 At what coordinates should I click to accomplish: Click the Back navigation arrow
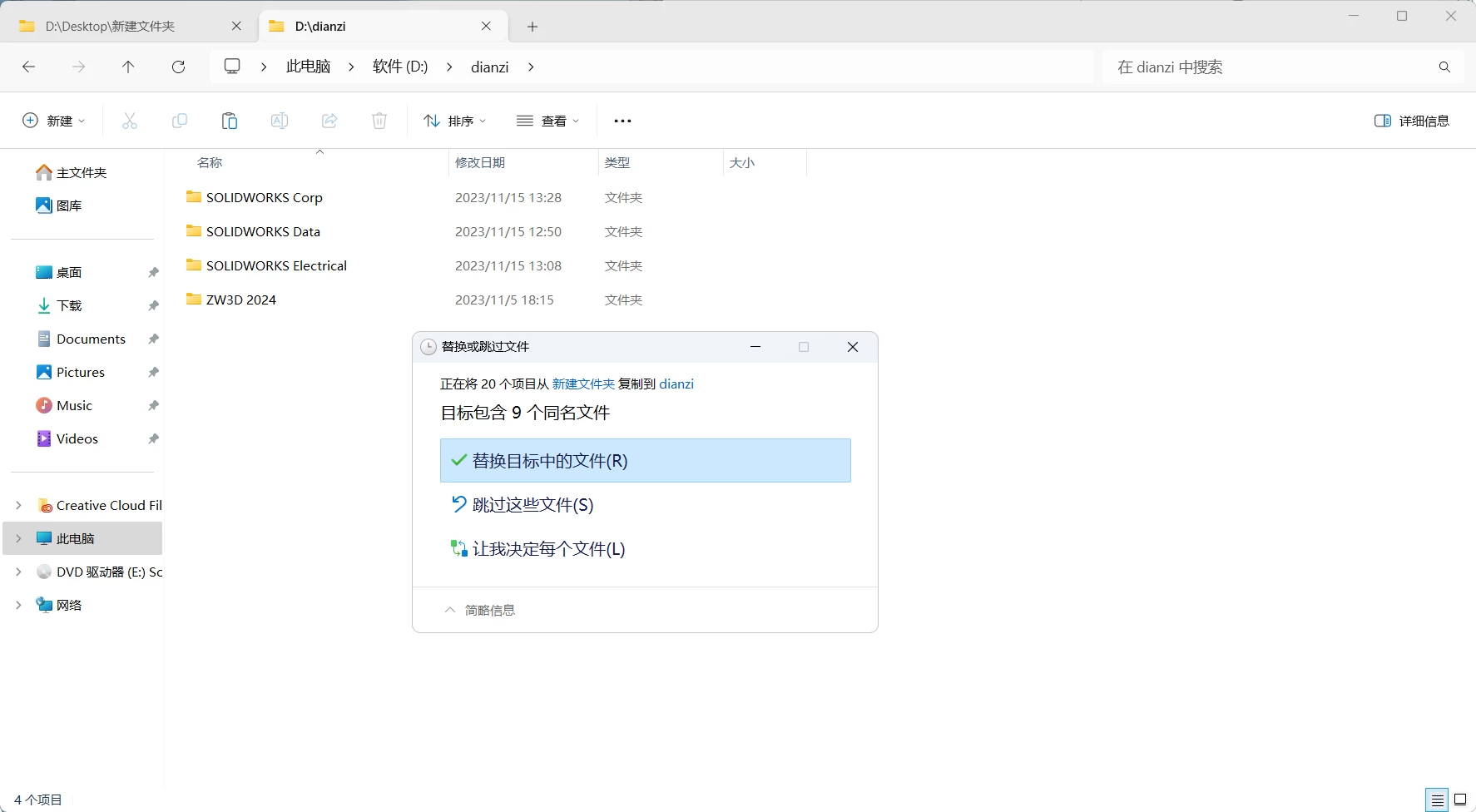point(29,67)
